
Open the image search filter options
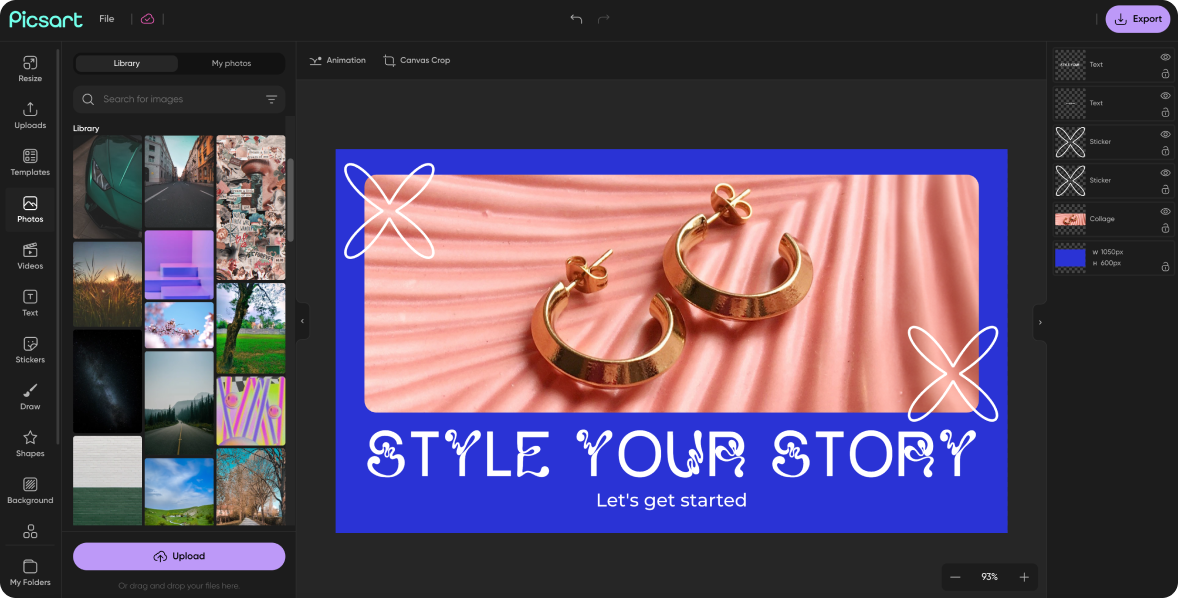pos(271,99)
